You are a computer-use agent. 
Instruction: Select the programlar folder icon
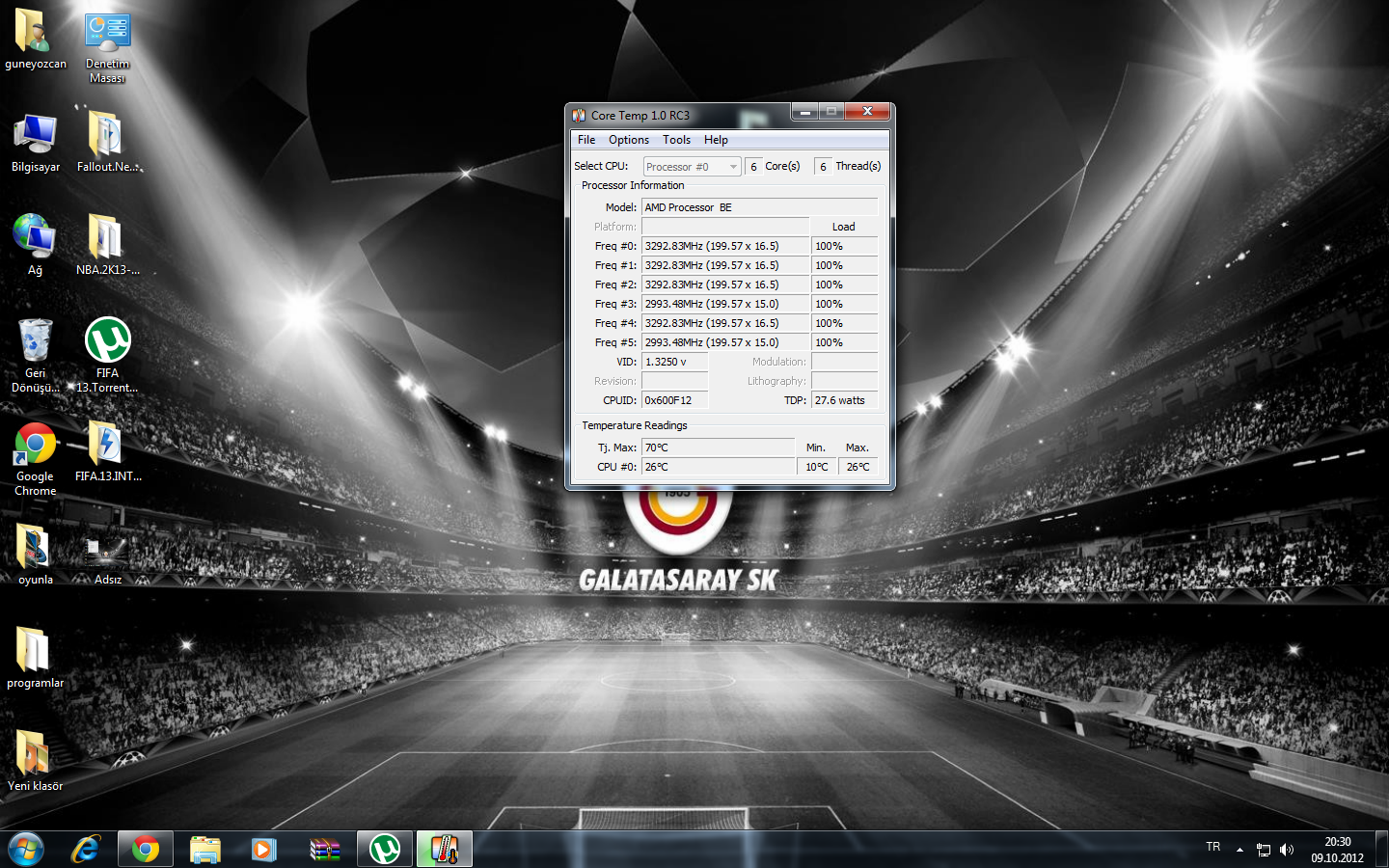(36, 658)
